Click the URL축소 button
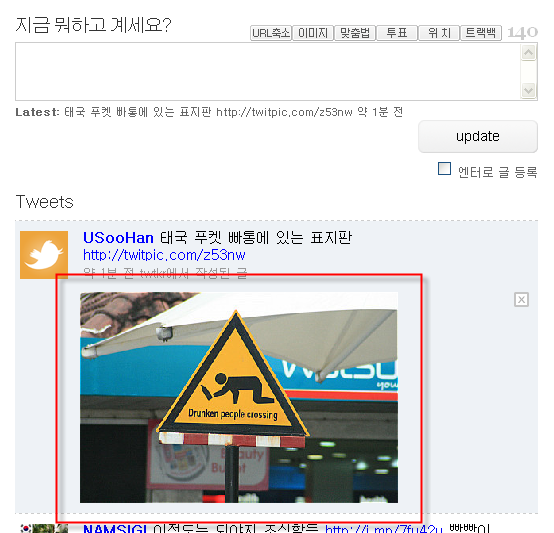This screenshot has height=533, width=554. tap(271, 33)
